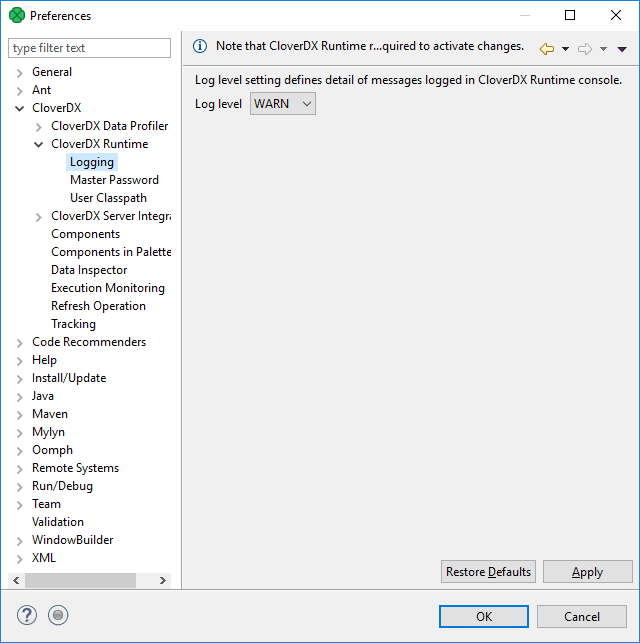Expand the XML tree node
Viewport: 640px width, 643px height.
(x=20, y=559)
